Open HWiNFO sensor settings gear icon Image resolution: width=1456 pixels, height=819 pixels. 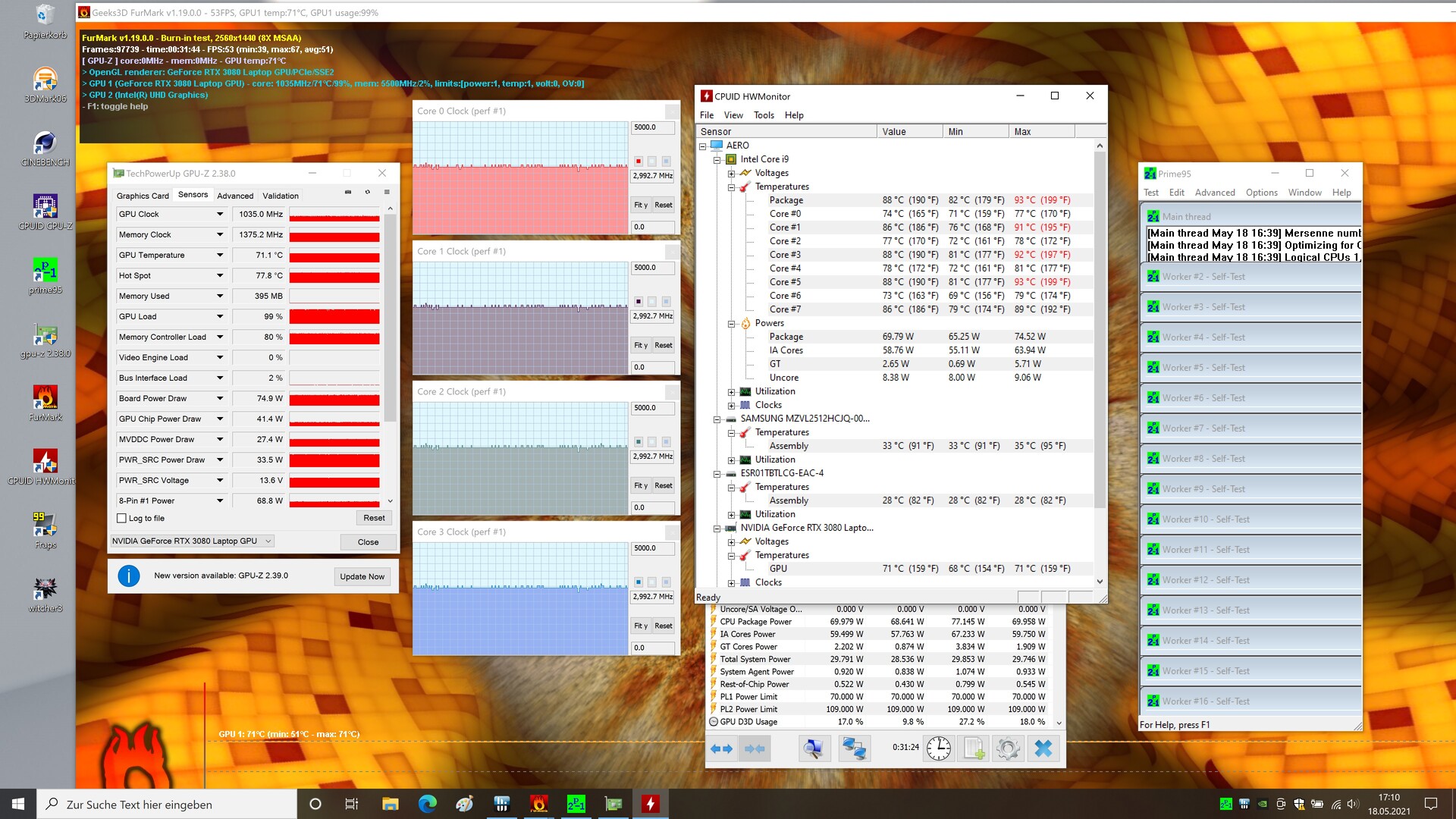pyautogui.click(x=1008, y=748)
